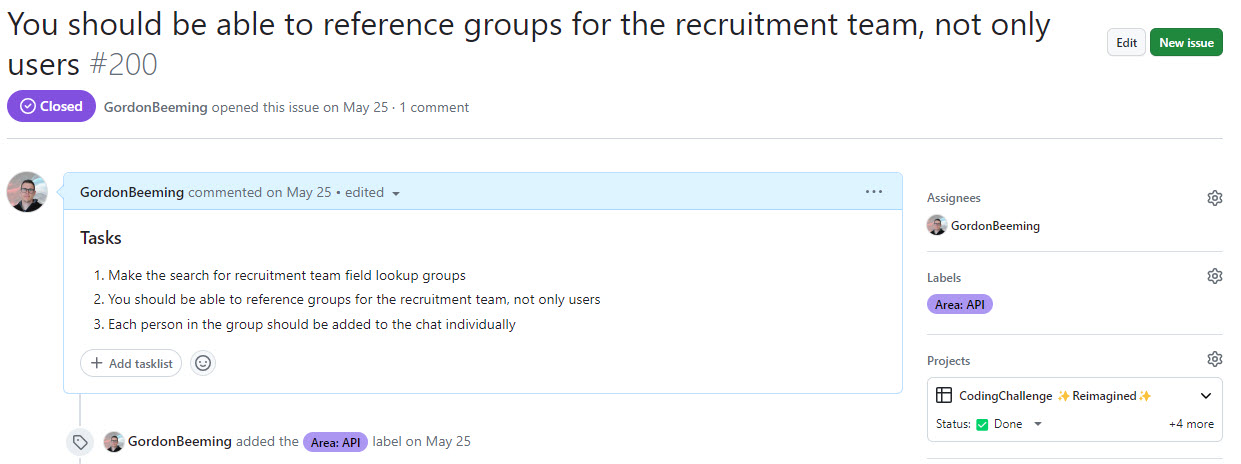Click the +4 more project fields link
The height and width of the screenshot is (464, 1241).
tap(1191, 424)
